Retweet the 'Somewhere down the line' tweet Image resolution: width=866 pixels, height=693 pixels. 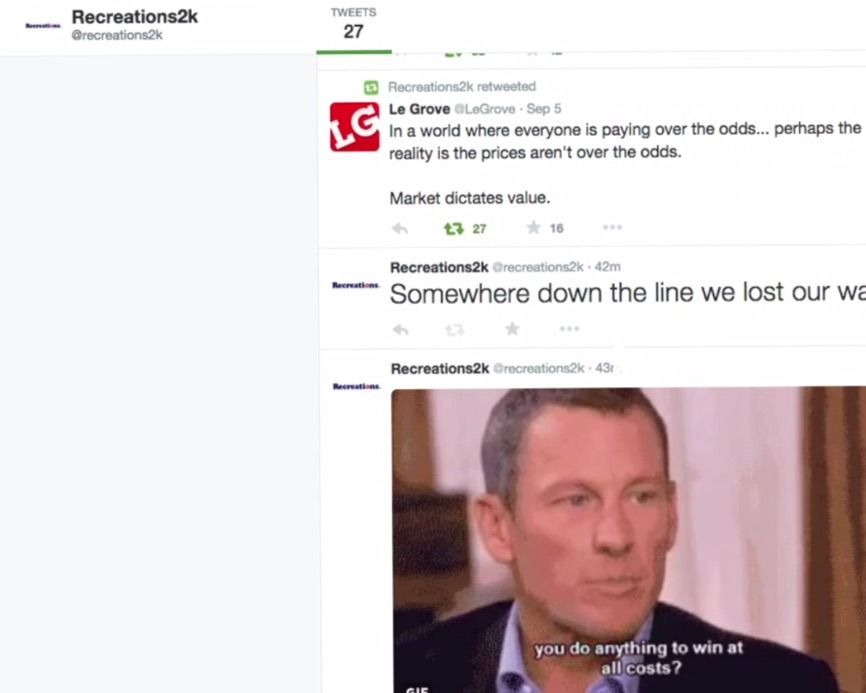455,330
